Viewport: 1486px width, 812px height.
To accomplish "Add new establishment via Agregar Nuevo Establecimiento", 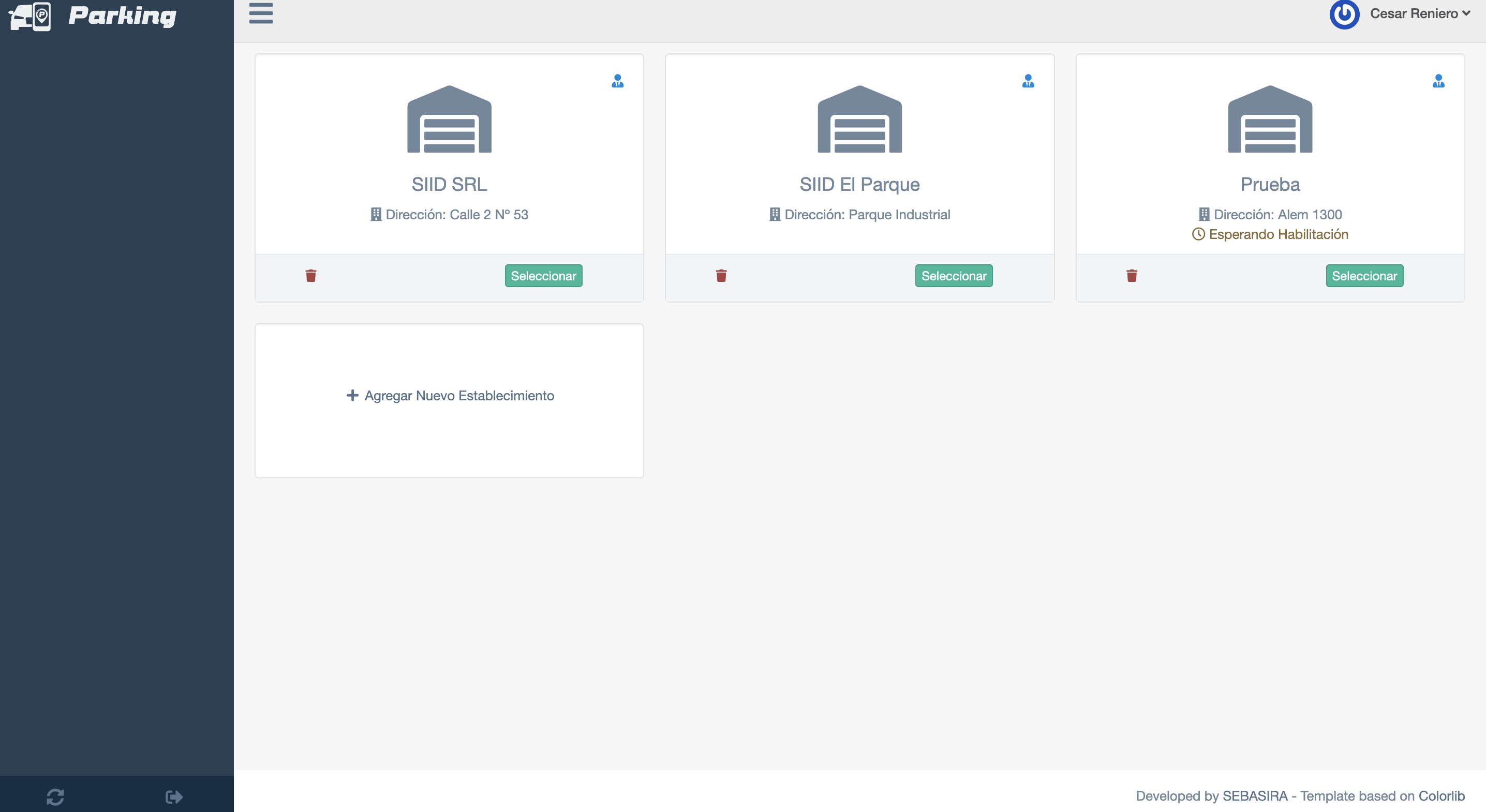I will (450, 396).
